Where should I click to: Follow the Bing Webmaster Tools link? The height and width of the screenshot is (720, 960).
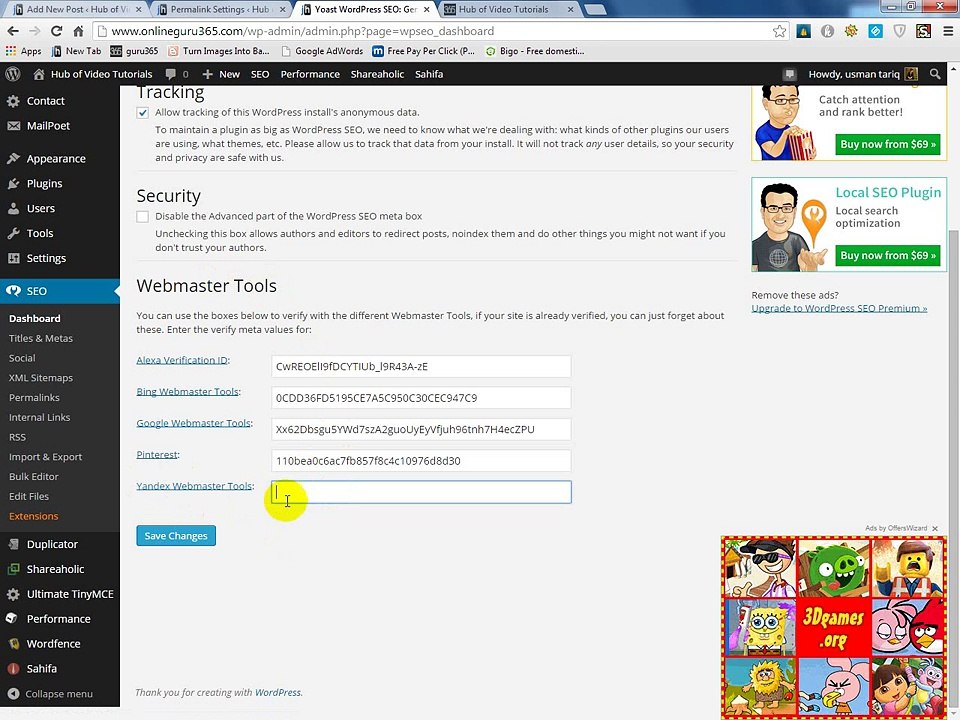[x=187, y=392]
